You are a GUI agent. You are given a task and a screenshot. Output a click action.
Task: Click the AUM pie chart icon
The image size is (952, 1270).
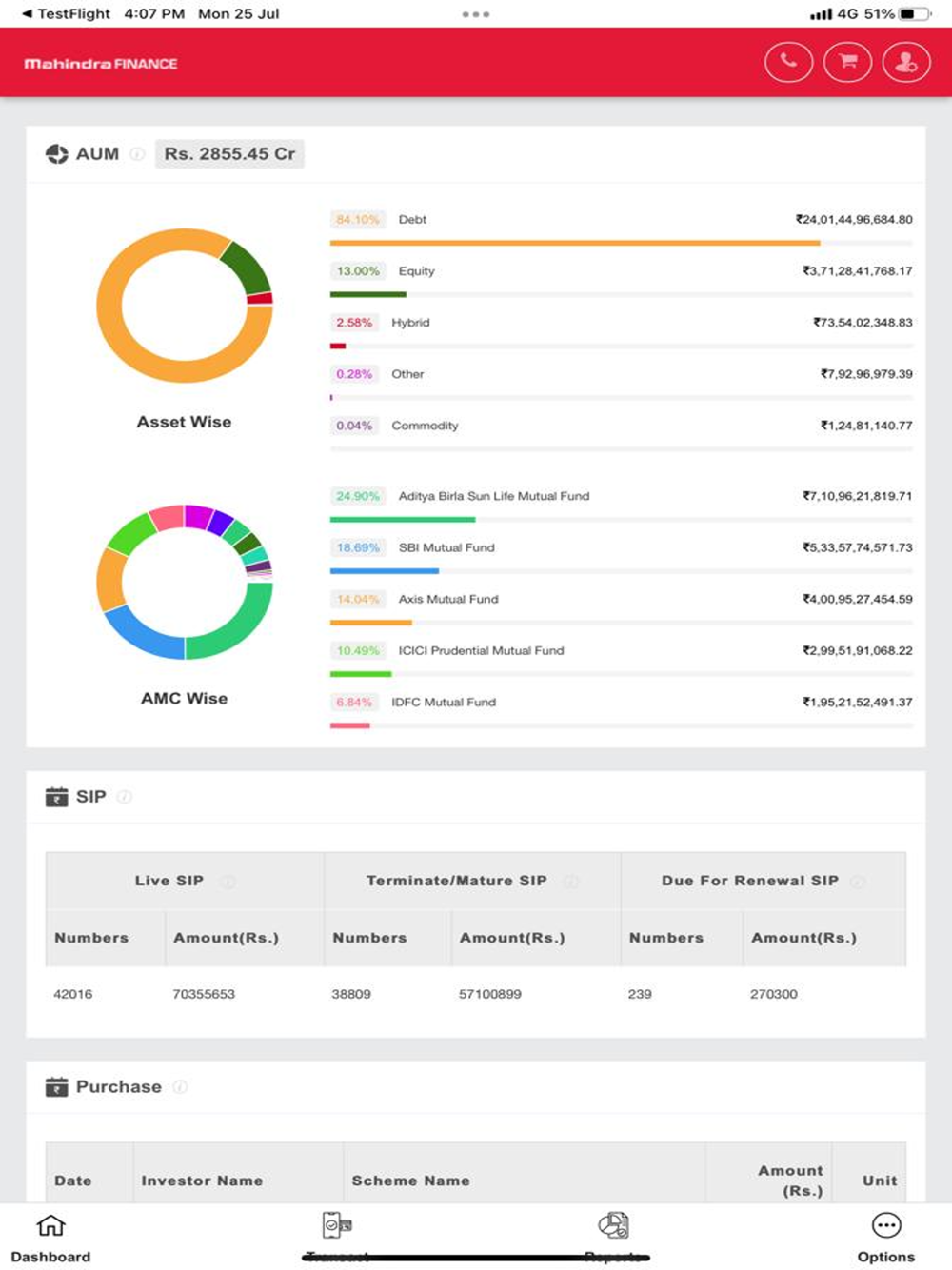(x=57, y=154)
